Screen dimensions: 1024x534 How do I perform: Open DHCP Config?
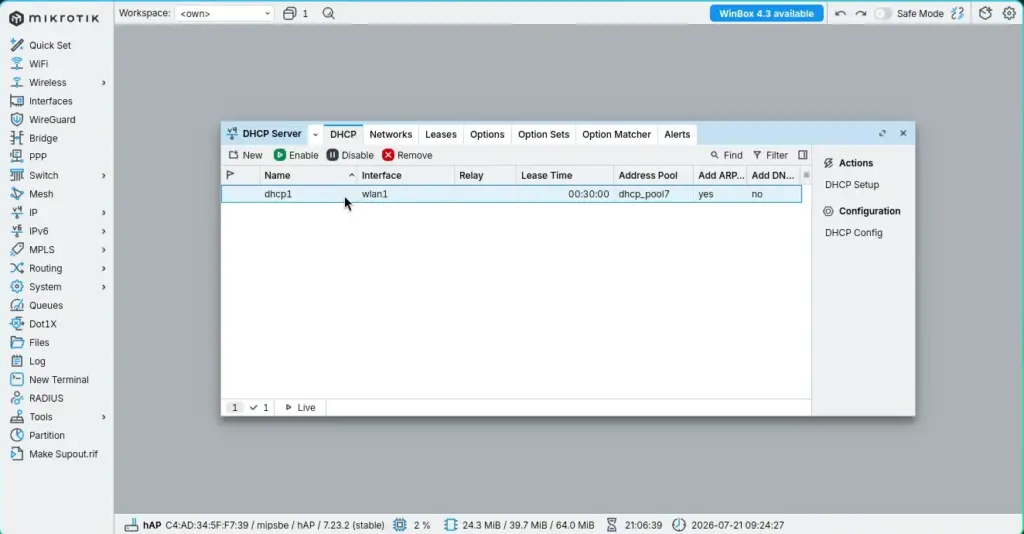[x=853, y=232]
